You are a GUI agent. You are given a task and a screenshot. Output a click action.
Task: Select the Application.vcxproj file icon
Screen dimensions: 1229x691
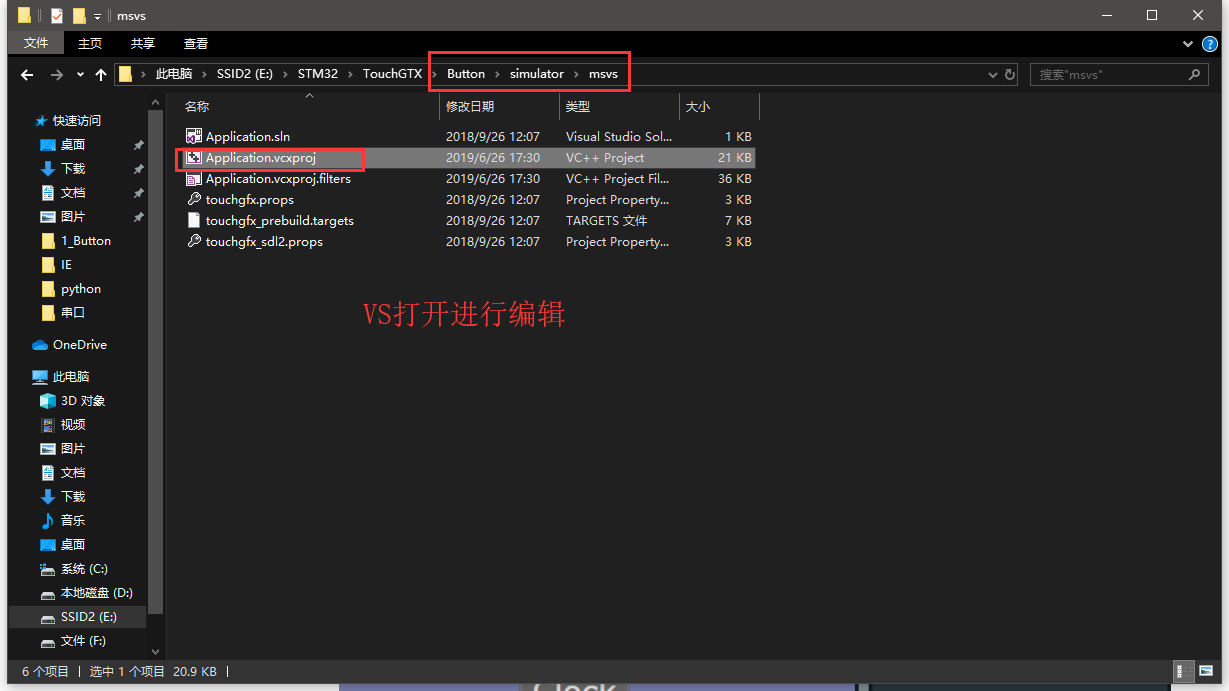point(194,158)
